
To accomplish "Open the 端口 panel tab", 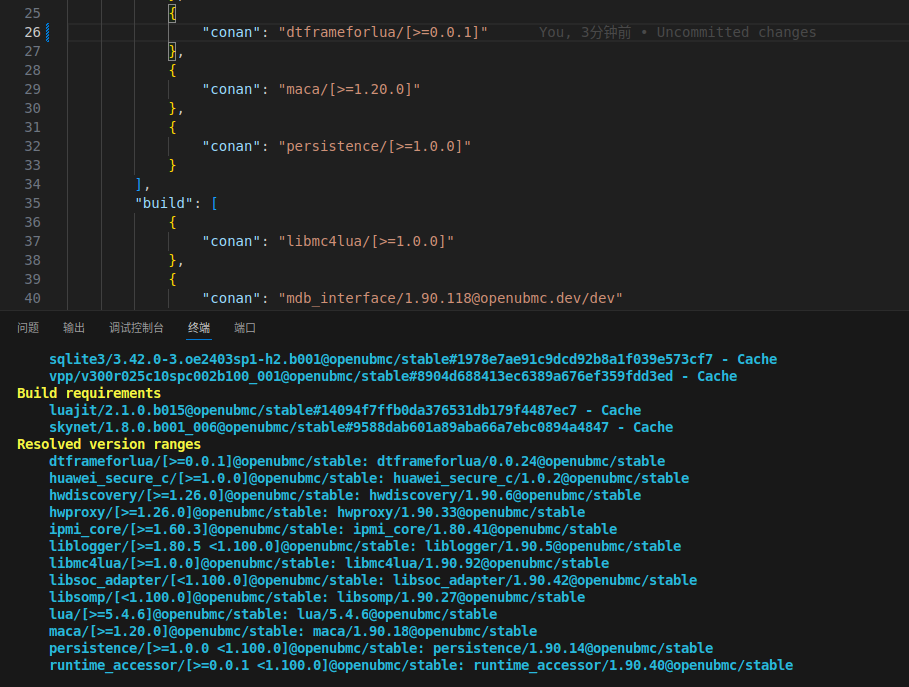I will [245, 328].
